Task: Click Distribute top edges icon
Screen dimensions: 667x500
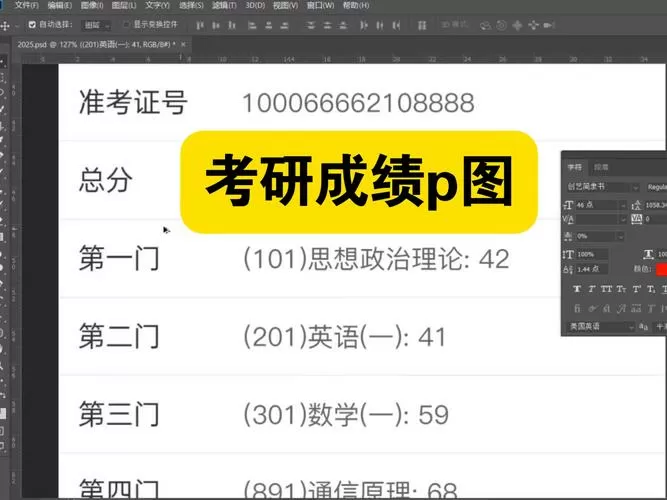Action: (x=311, y=26)
